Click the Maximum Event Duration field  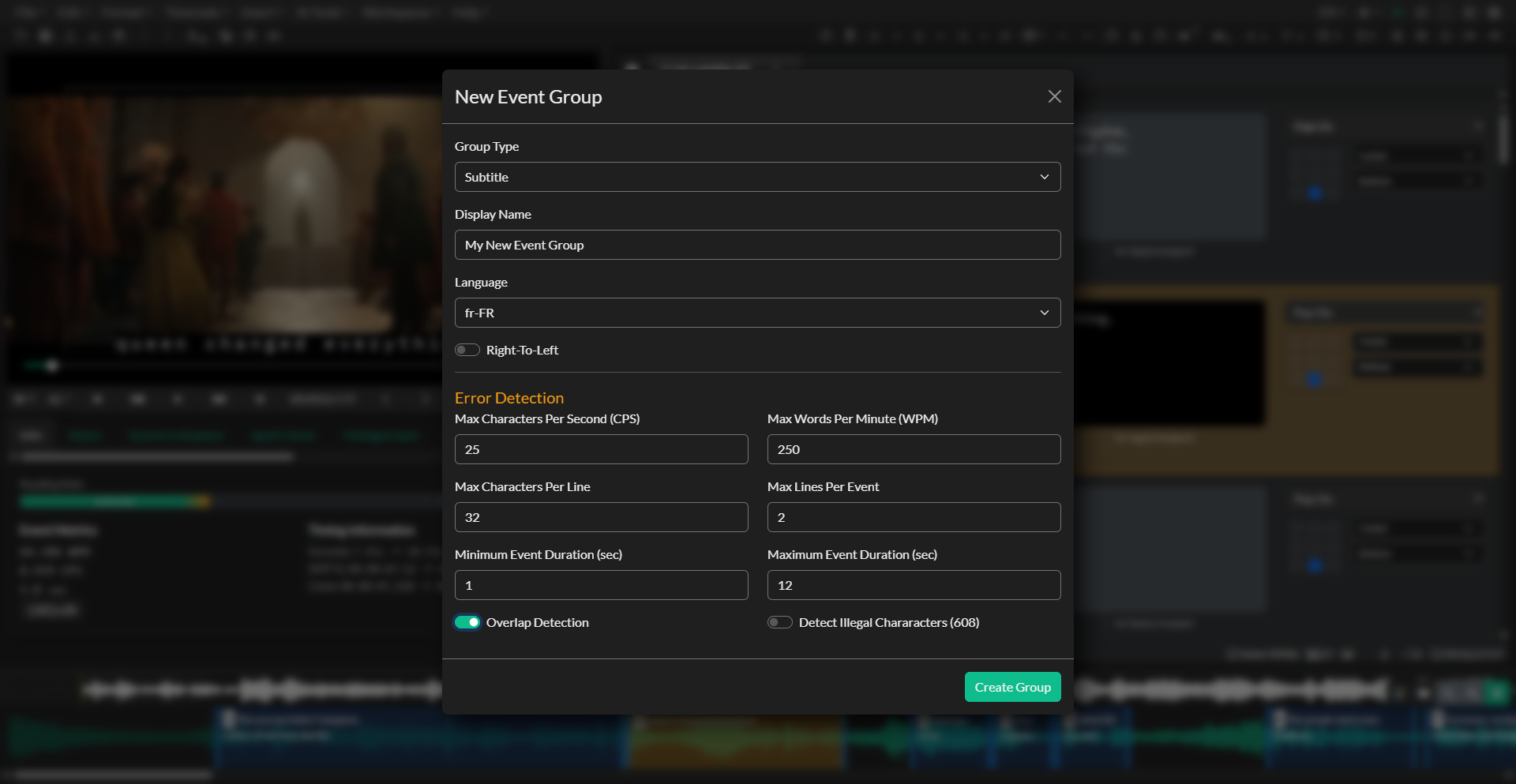(x=913, y=585)
